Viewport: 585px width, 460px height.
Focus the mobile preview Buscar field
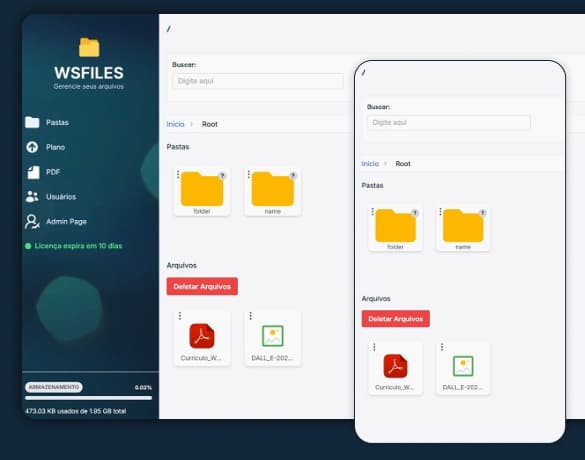(x=448, y=122)
